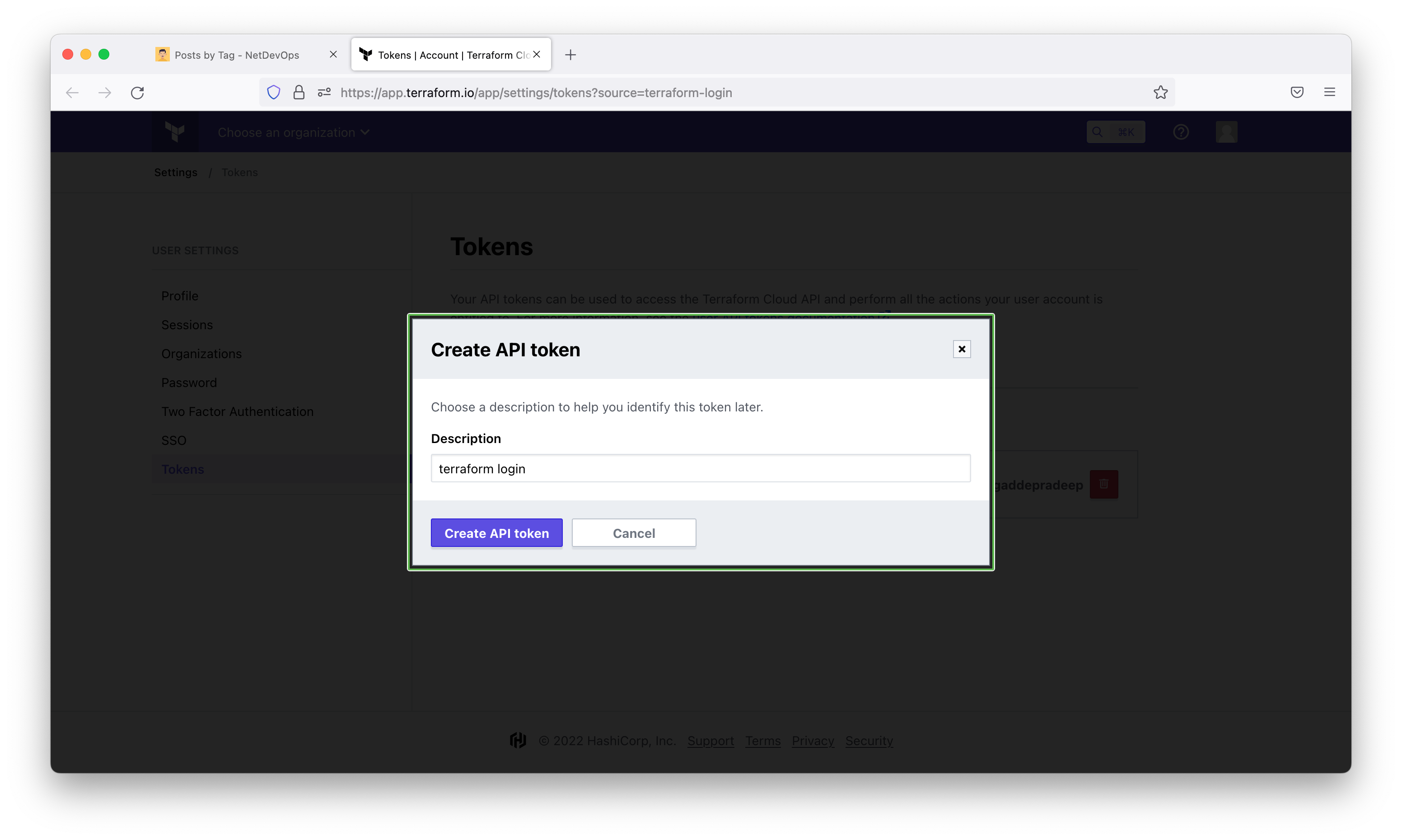Viewport: 1402px width, 840px height.
Task: Open Password settings
Action: (x=189, y=383)
